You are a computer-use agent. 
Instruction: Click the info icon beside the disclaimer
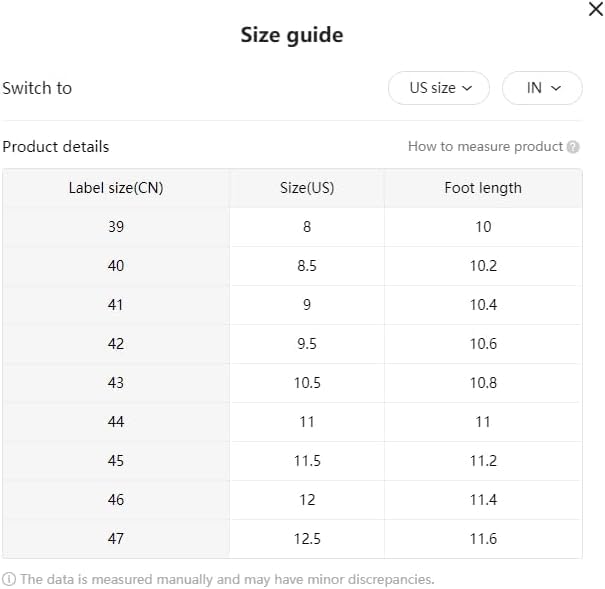point(9,579)
